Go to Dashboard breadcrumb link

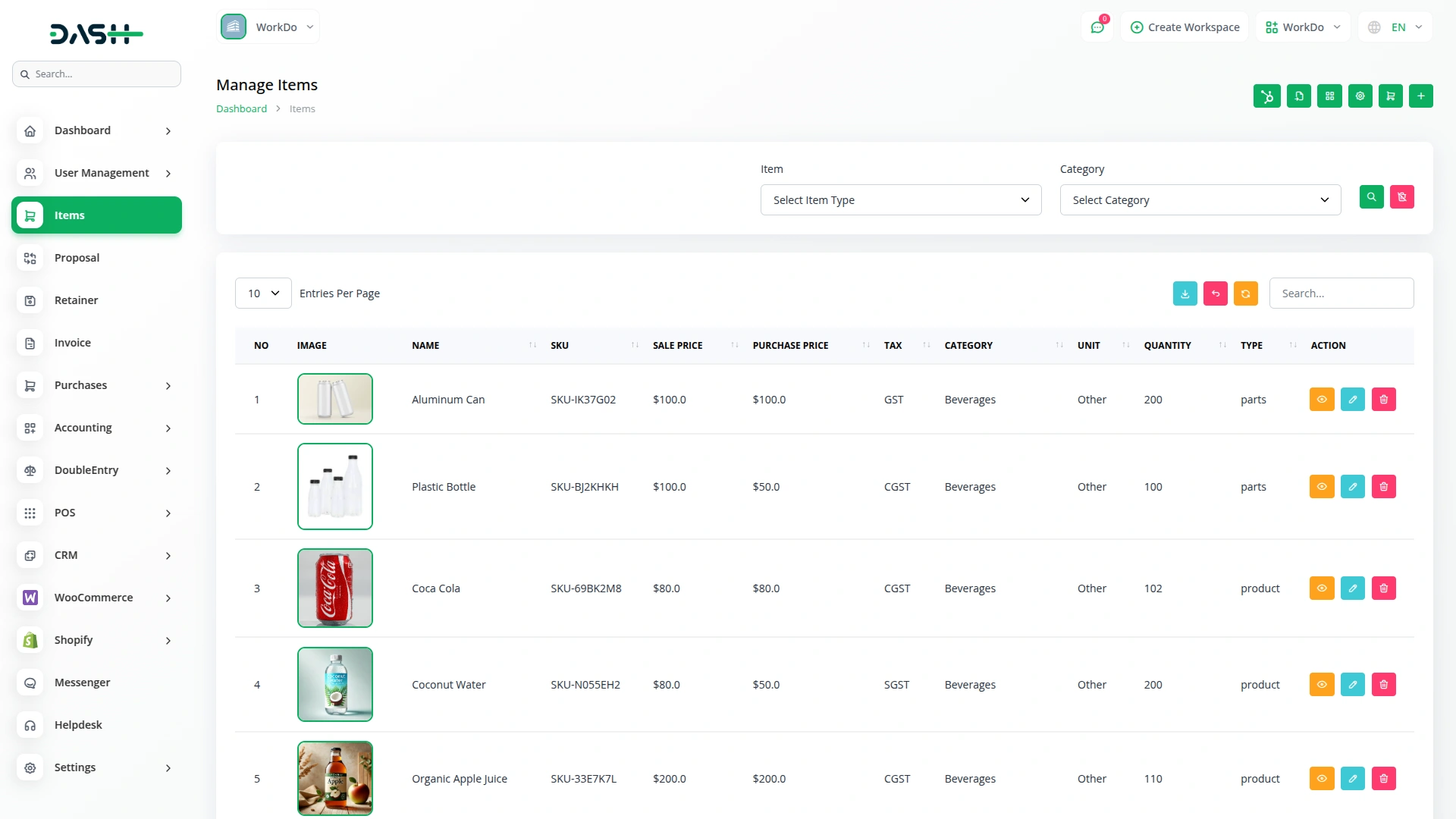(241, 109)
